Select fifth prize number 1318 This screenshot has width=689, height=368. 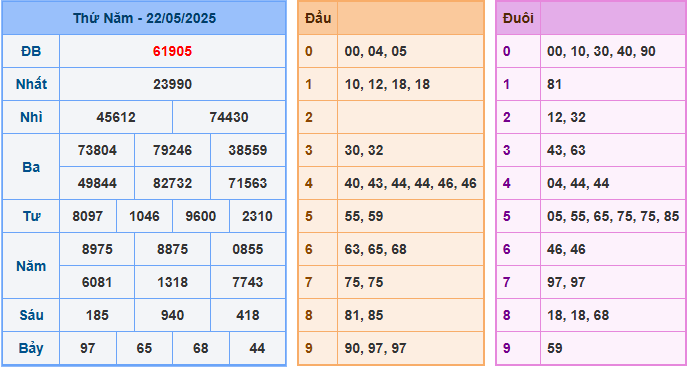coord(172,282)
